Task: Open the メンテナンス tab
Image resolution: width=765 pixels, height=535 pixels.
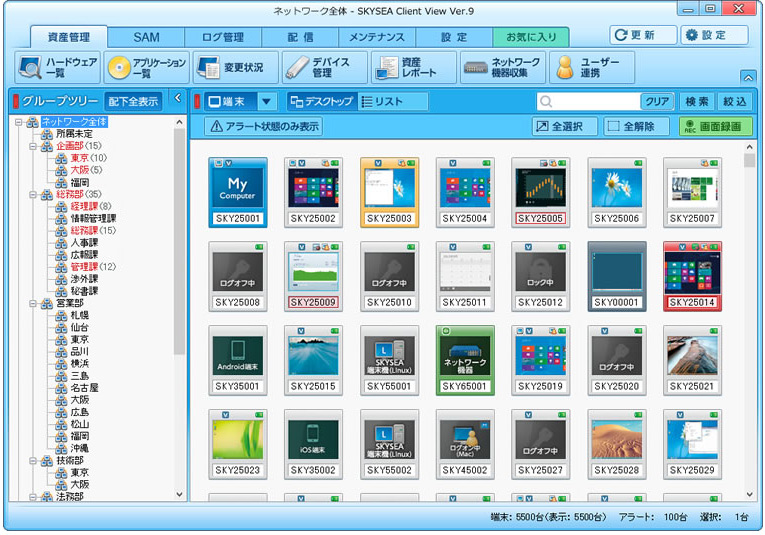Action: tap(377, 37)
